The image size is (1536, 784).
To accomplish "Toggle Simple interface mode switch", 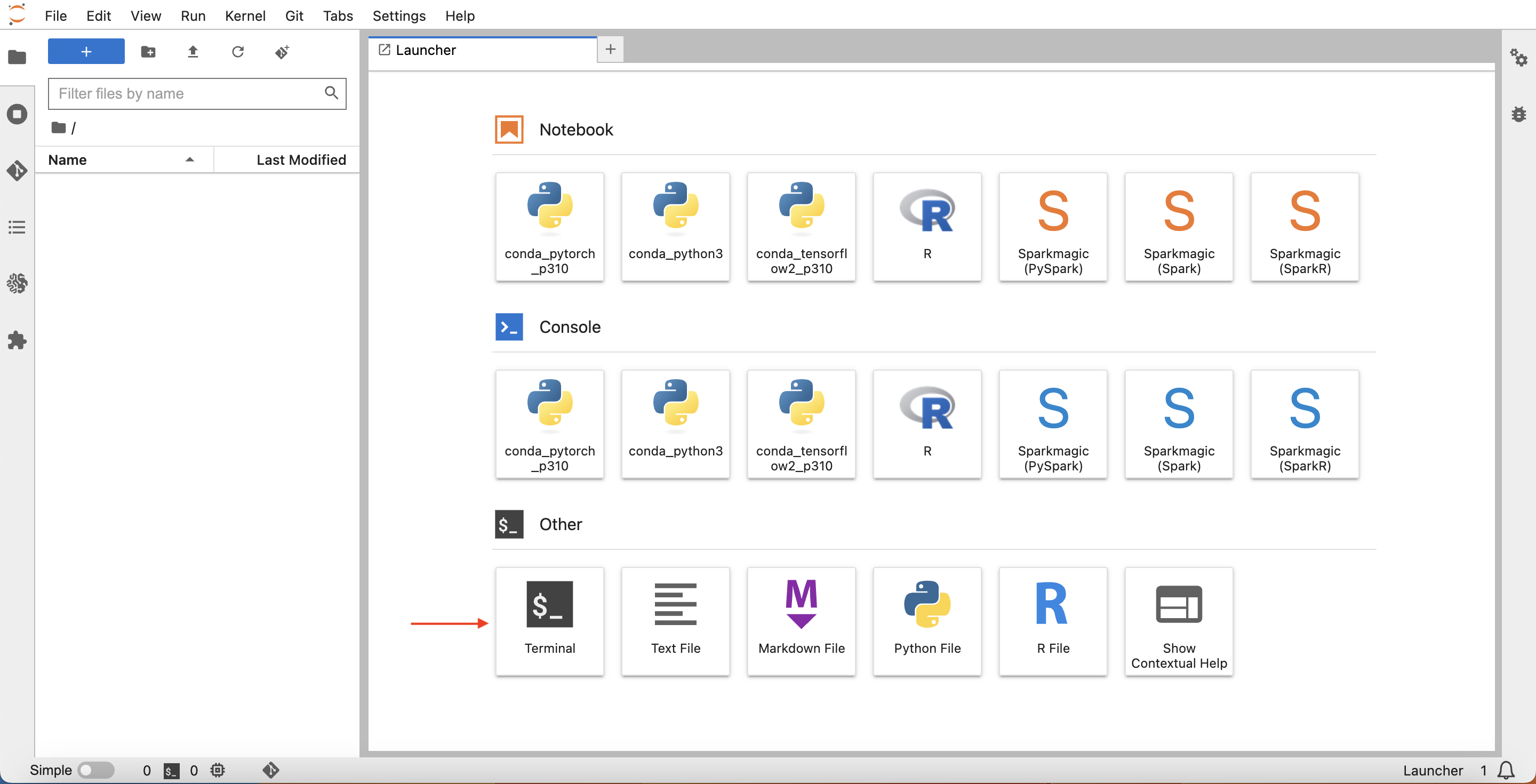I will coord(95,770).
